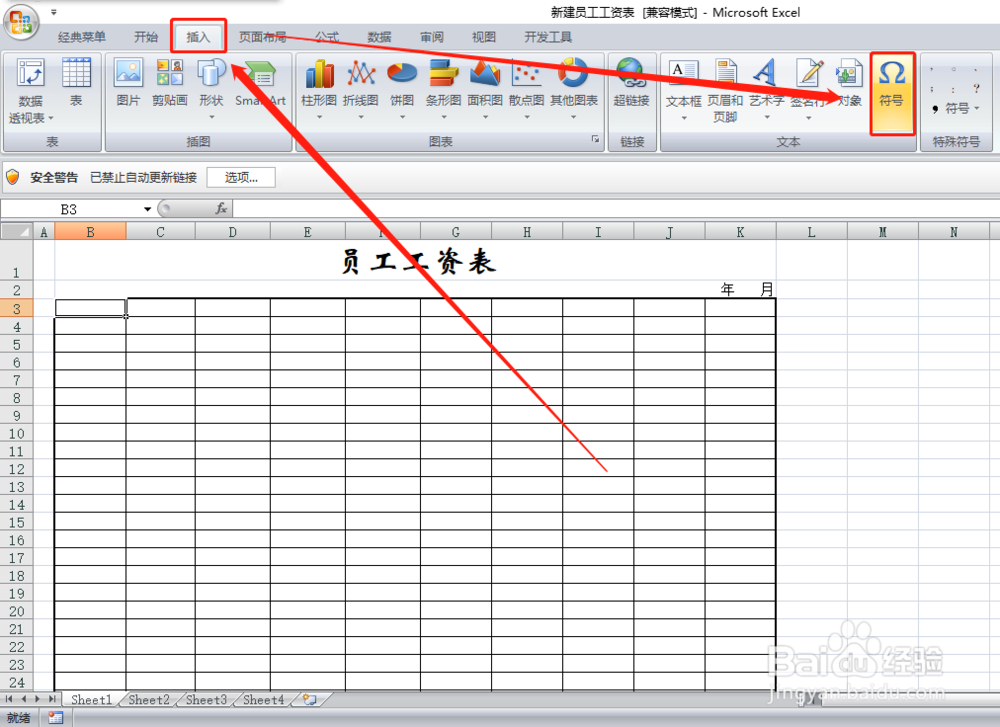The image size is (1000, 727).
Task: Open the Office button menu
Action: pos(21,22)
